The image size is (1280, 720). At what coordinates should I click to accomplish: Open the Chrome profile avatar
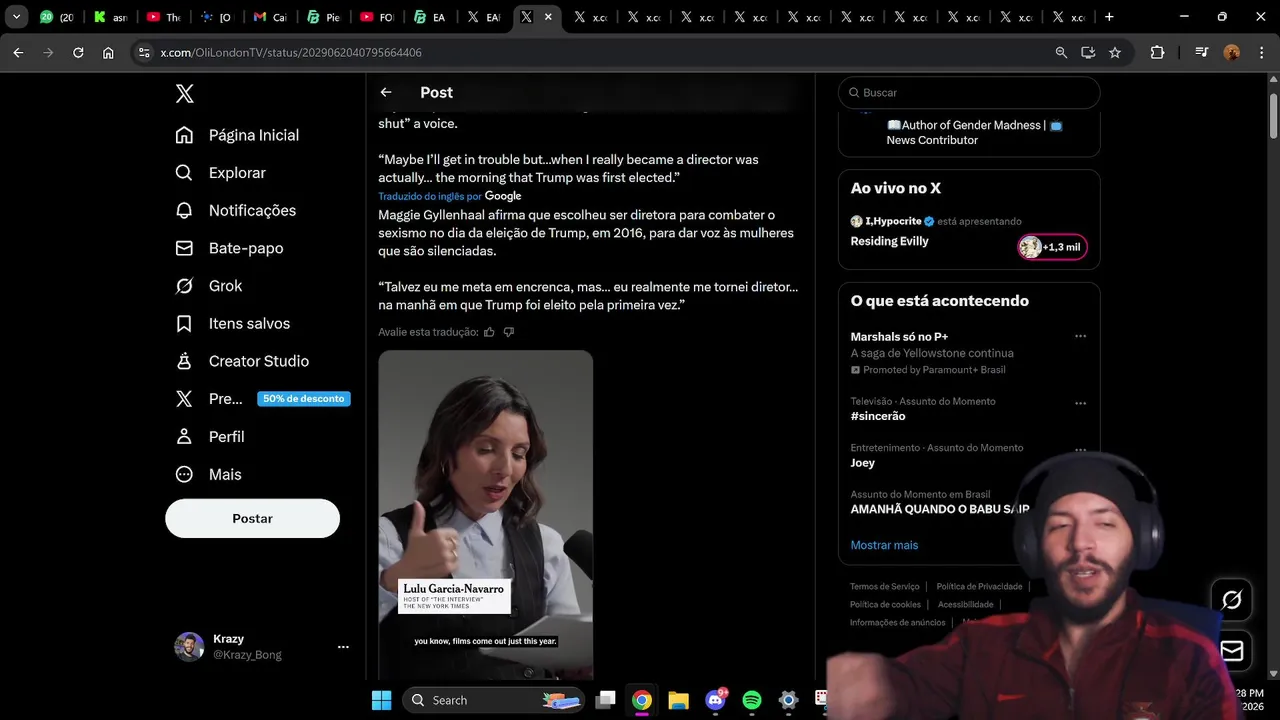1232,53
